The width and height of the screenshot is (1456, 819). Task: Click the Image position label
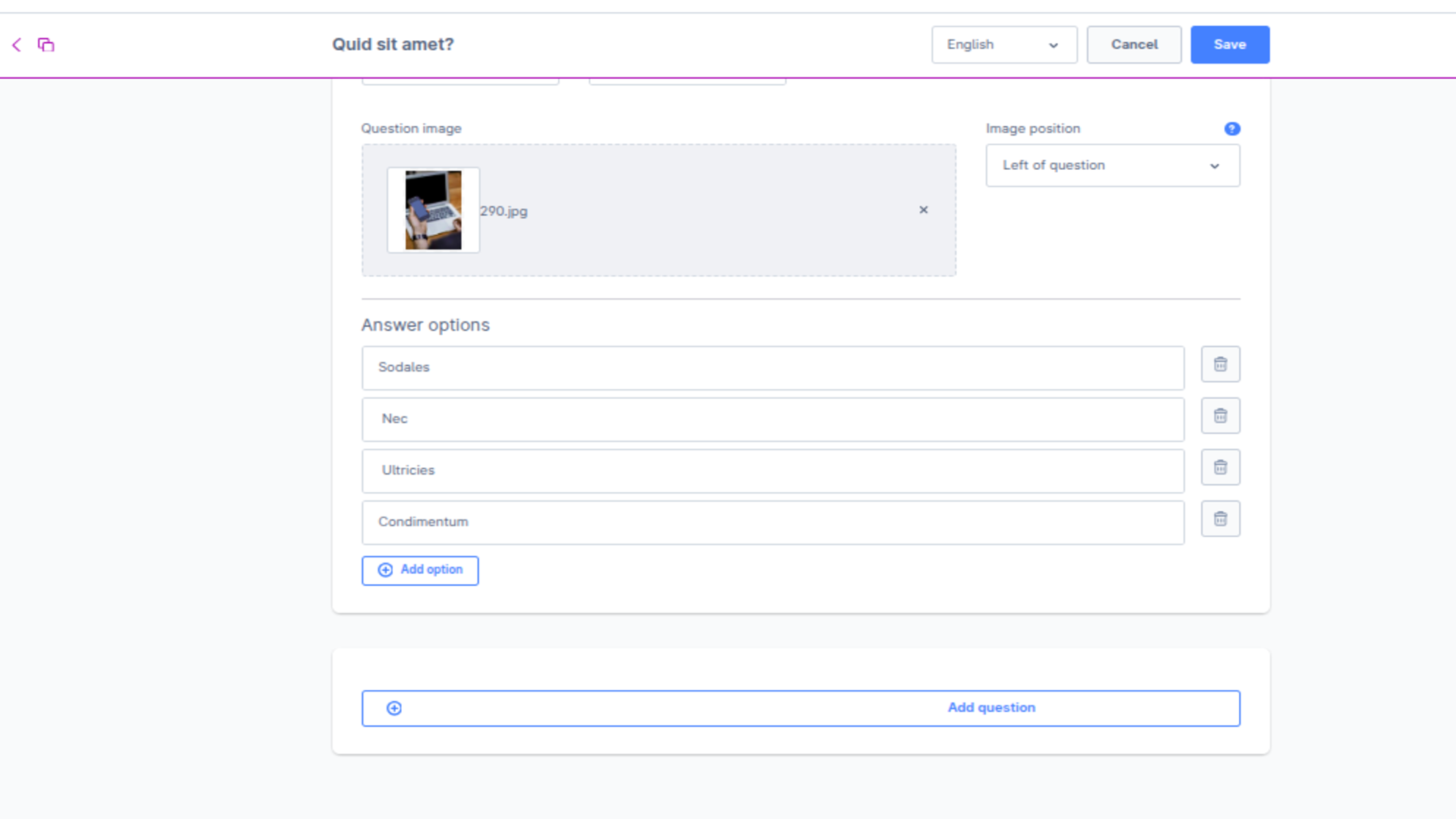pos(1033,129)
